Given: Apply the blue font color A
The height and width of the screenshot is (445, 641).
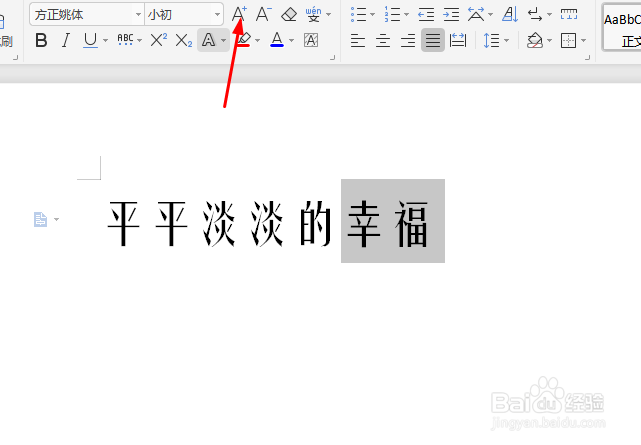Looking at the screenshot, I should pyautogui.click(x=277, y=40).
